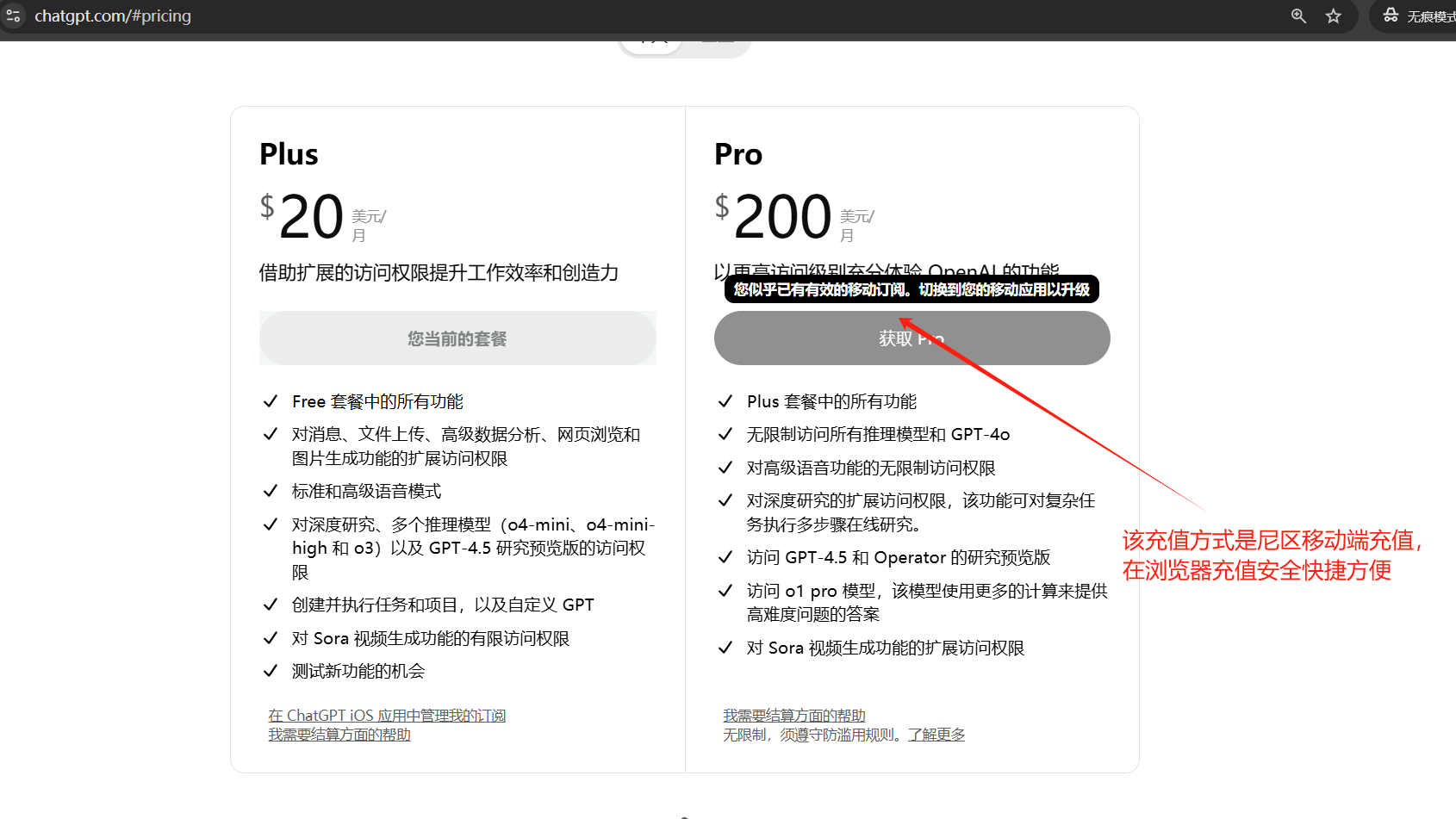
Task: Click 借助扩展的访问权限提升工作效率和创造力 description
Action: [439, 273]
